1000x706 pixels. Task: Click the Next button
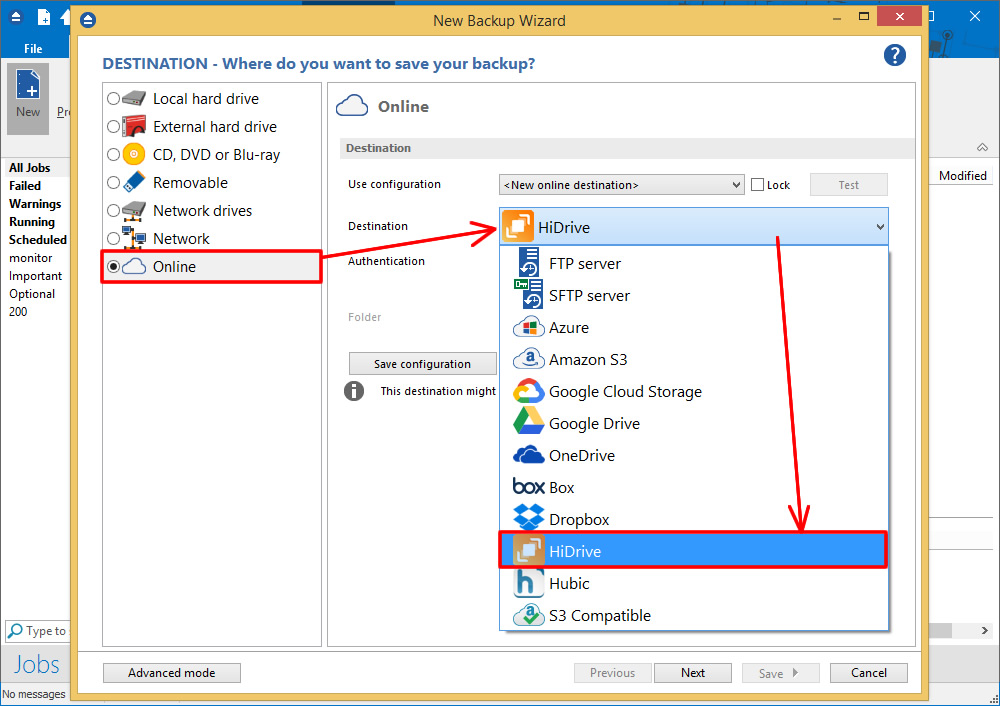(693, 673)
